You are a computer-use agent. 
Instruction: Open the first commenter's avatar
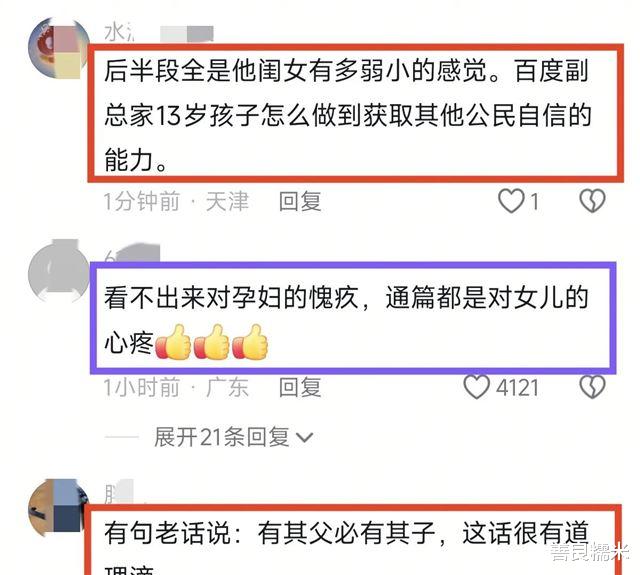pos(58,48)
